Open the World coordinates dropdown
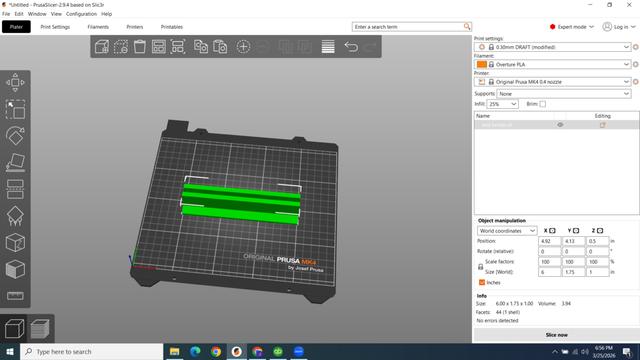Screen dimensions: 640x360 point(507,231)
